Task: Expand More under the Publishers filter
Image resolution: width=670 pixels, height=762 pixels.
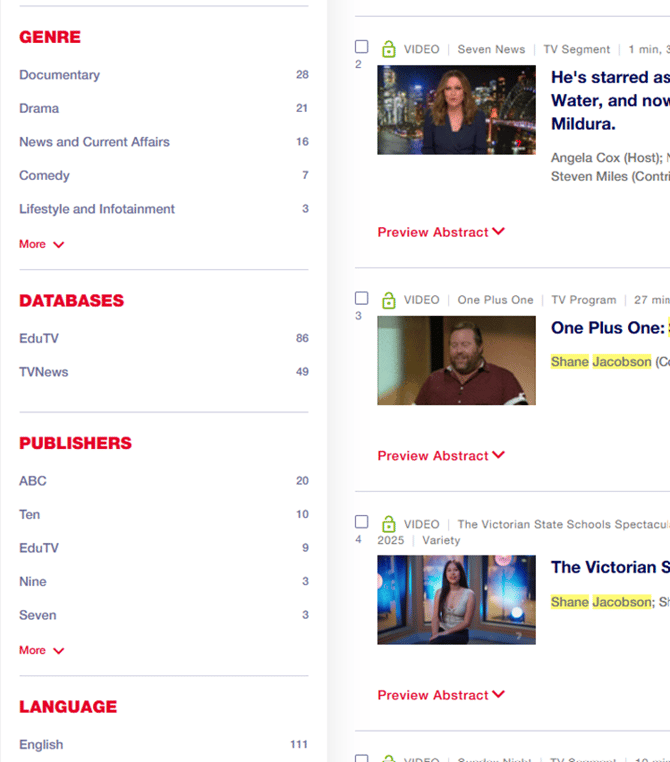Action: 41,650
